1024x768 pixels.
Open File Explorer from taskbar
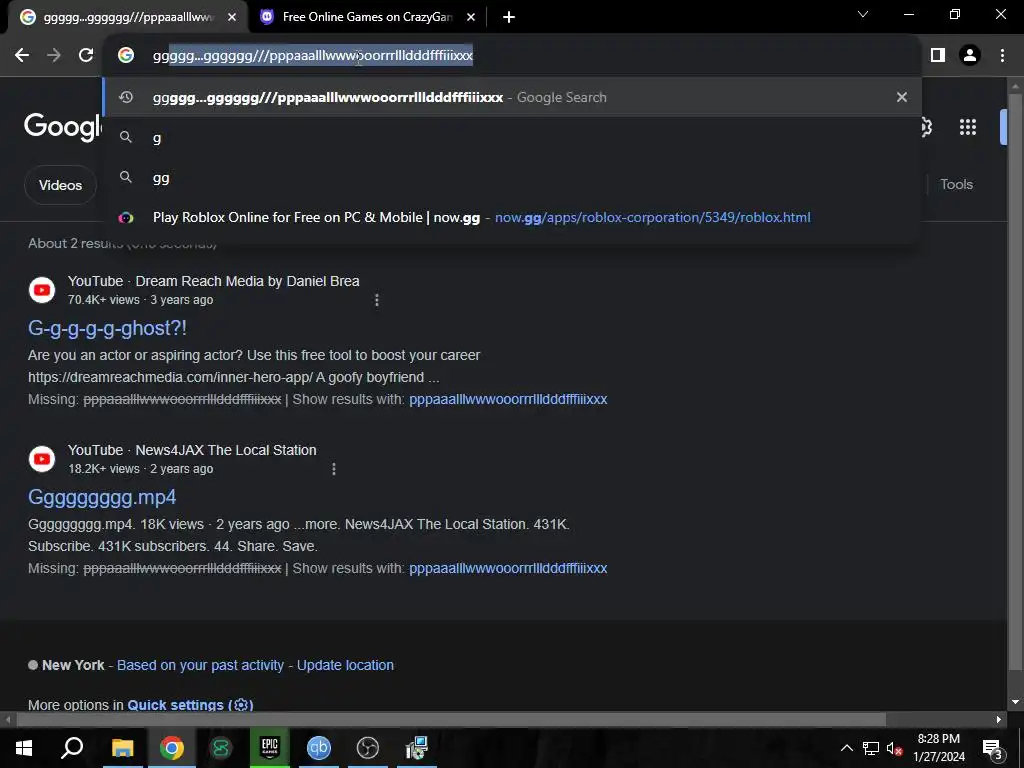point(122,748)
